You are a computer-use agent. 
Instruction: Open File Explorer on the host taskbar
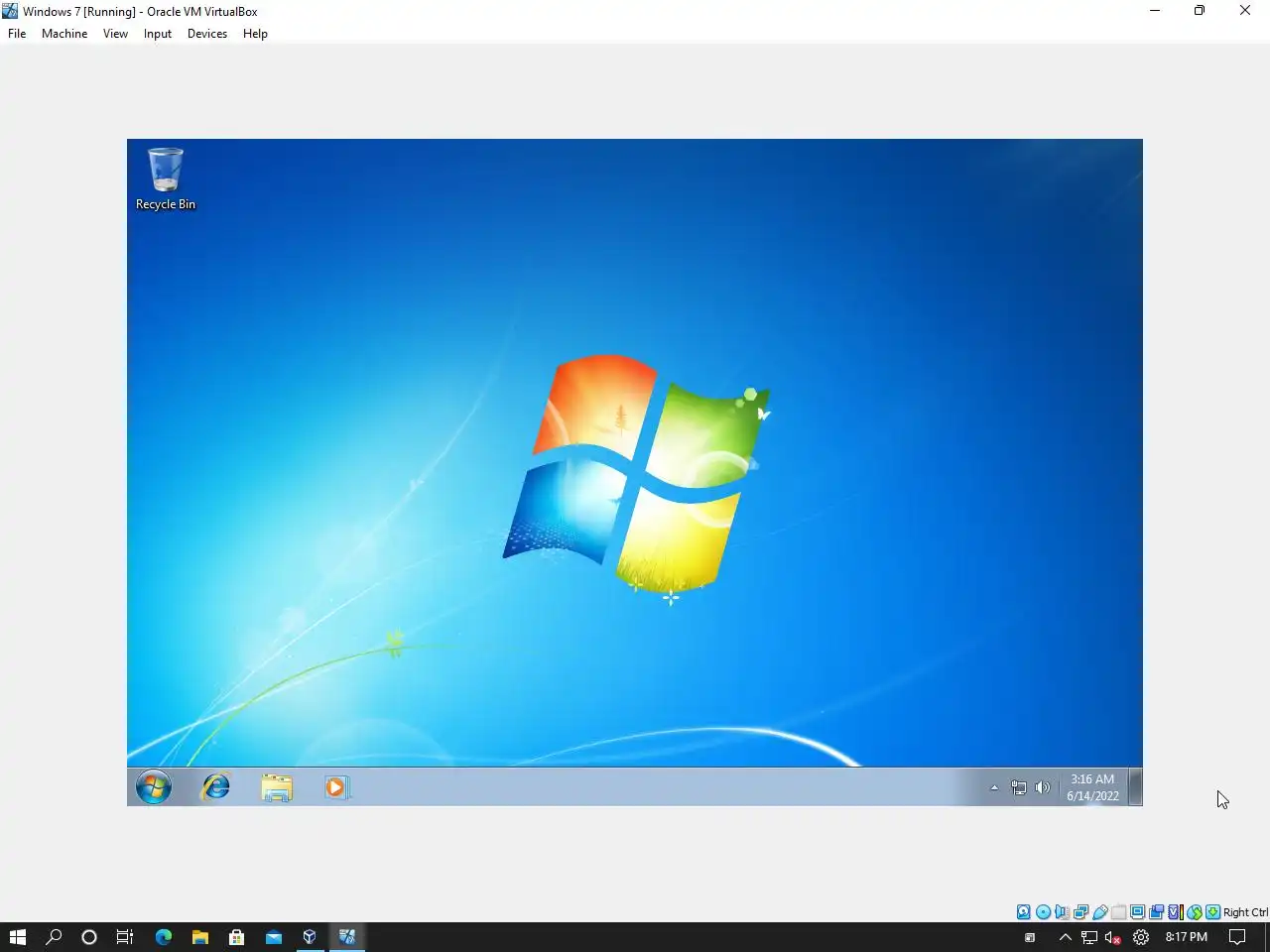click(x=200, y=937)
